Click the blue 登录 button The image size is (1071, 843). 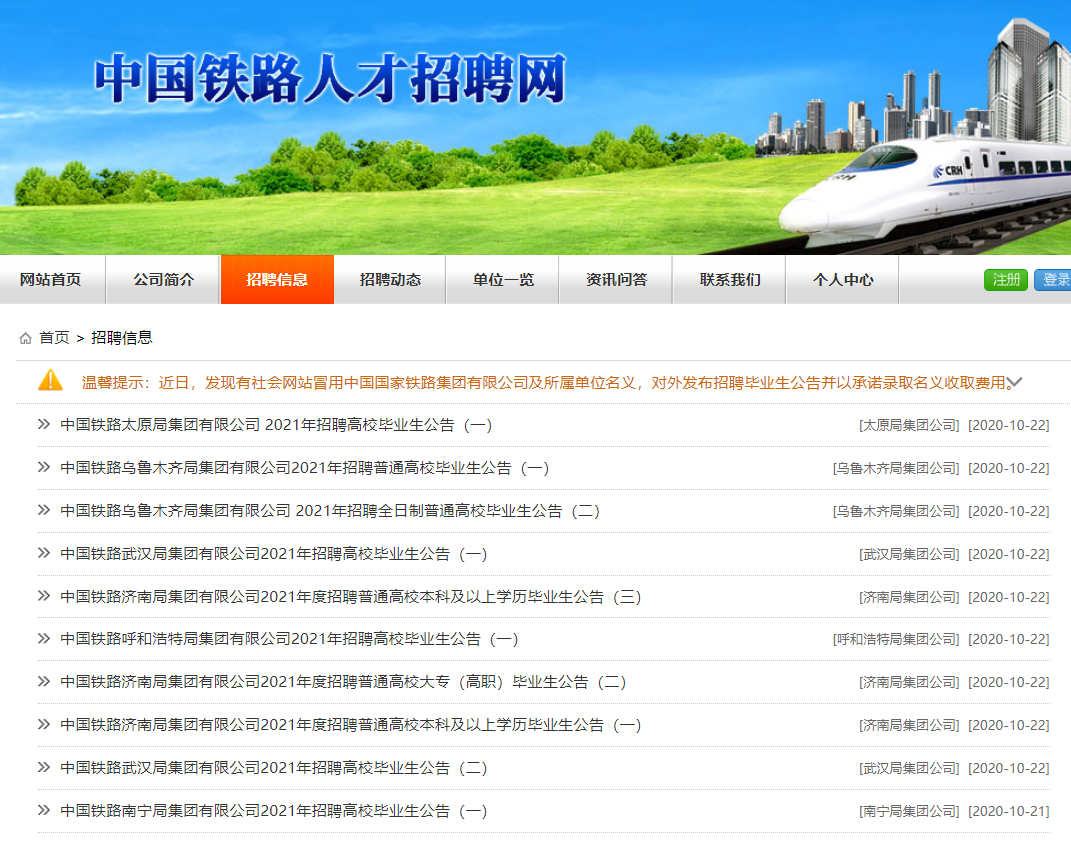pos(1053,279)
